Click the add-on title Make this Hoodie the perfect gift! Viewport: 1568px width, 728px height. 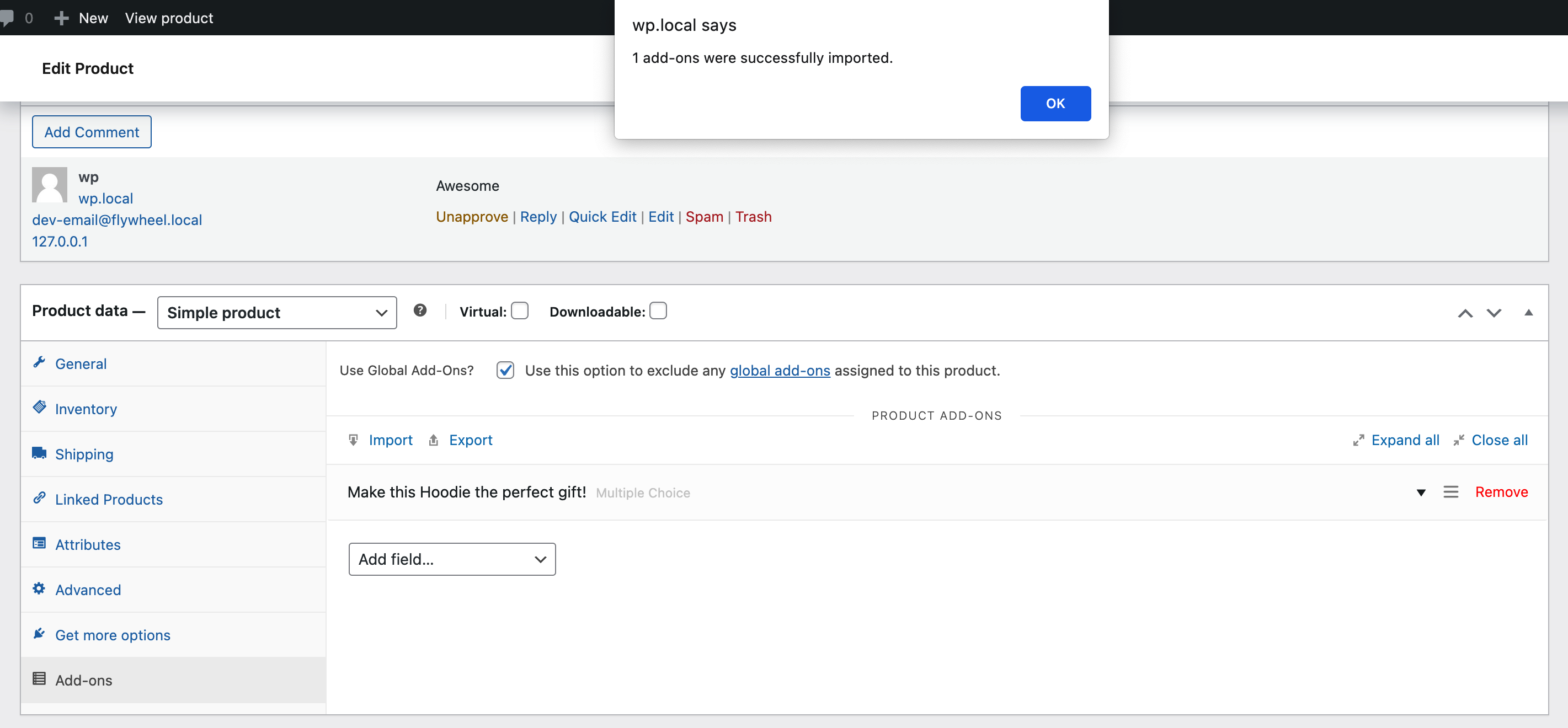(467, 493)
